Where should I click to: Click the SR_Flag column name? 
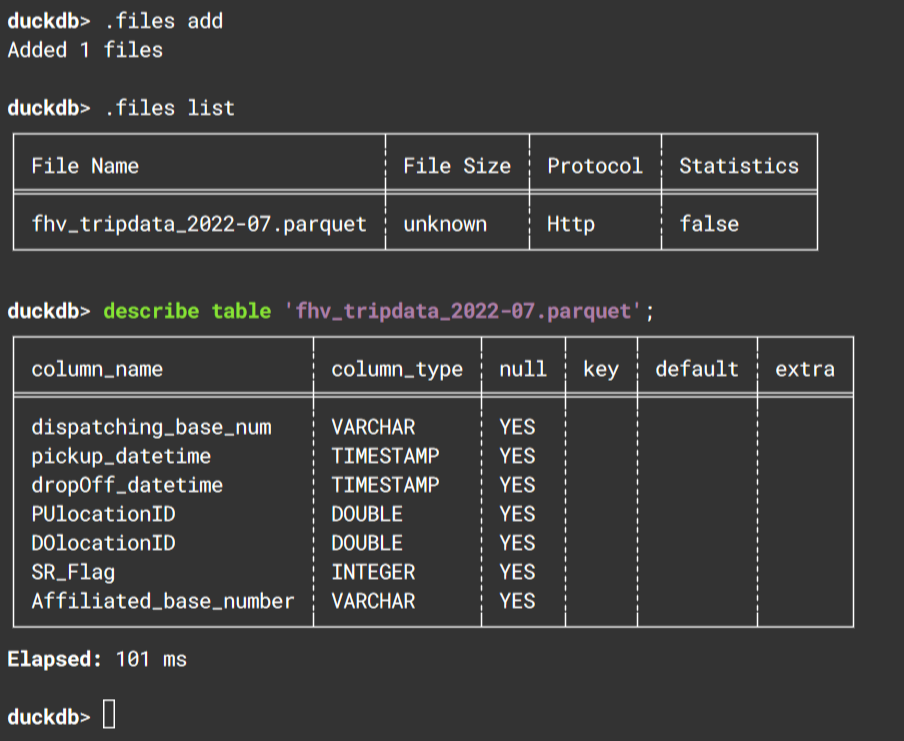coord(73,572)
